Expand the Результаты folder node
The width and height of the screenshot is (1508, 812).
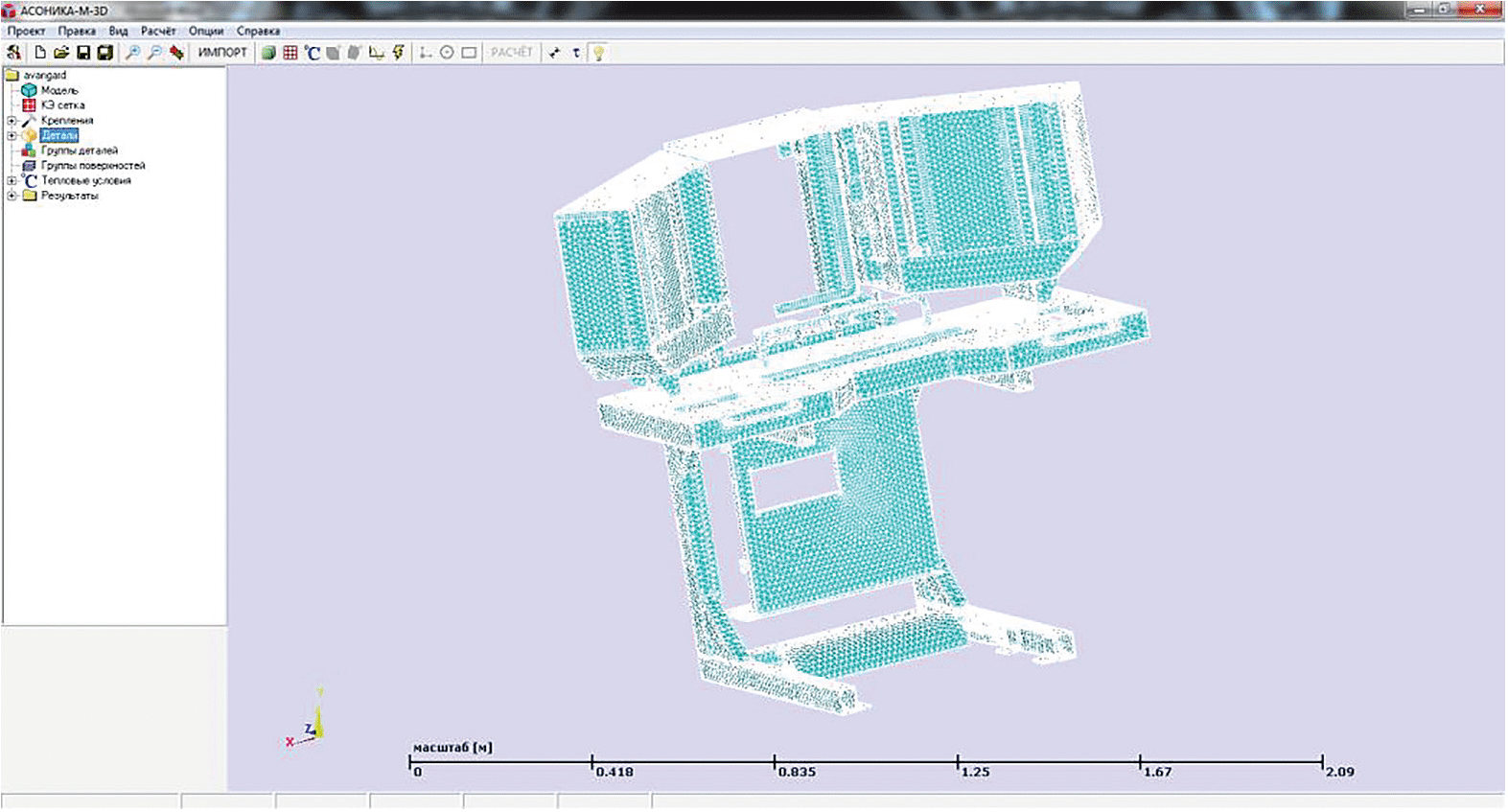pos(12,196)
